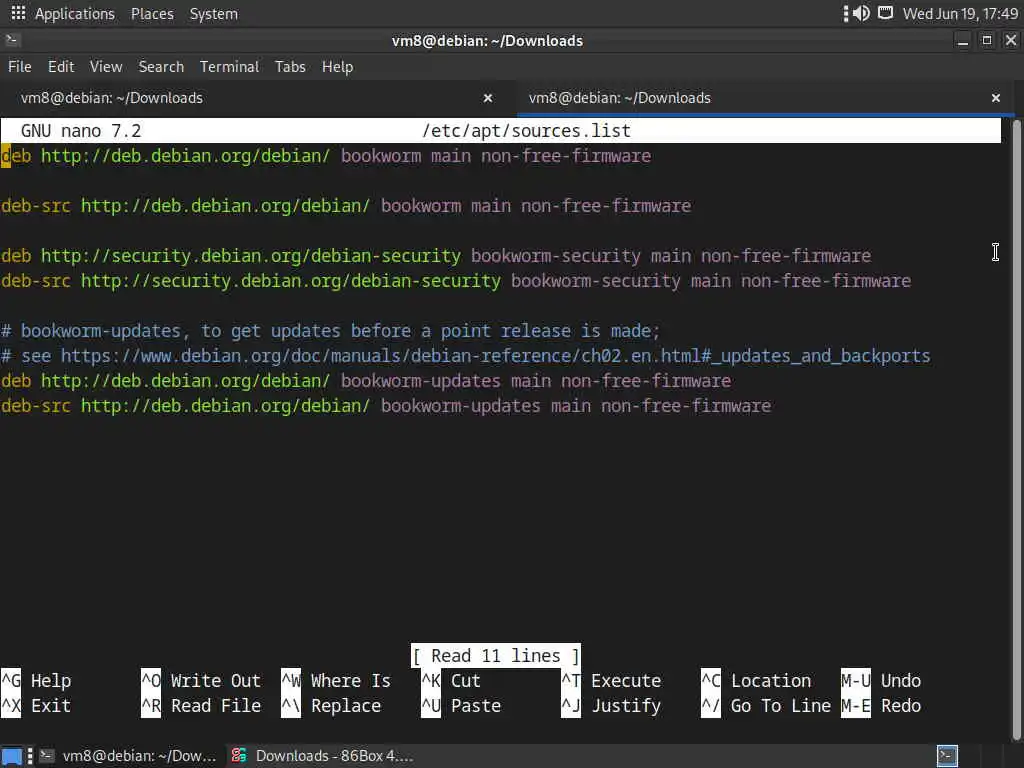Image resolution: width=1024 pixels, height=768 pixels.
Task: Click the window title 'vm8@debian: ~/Downloads'
Action: 487,40
